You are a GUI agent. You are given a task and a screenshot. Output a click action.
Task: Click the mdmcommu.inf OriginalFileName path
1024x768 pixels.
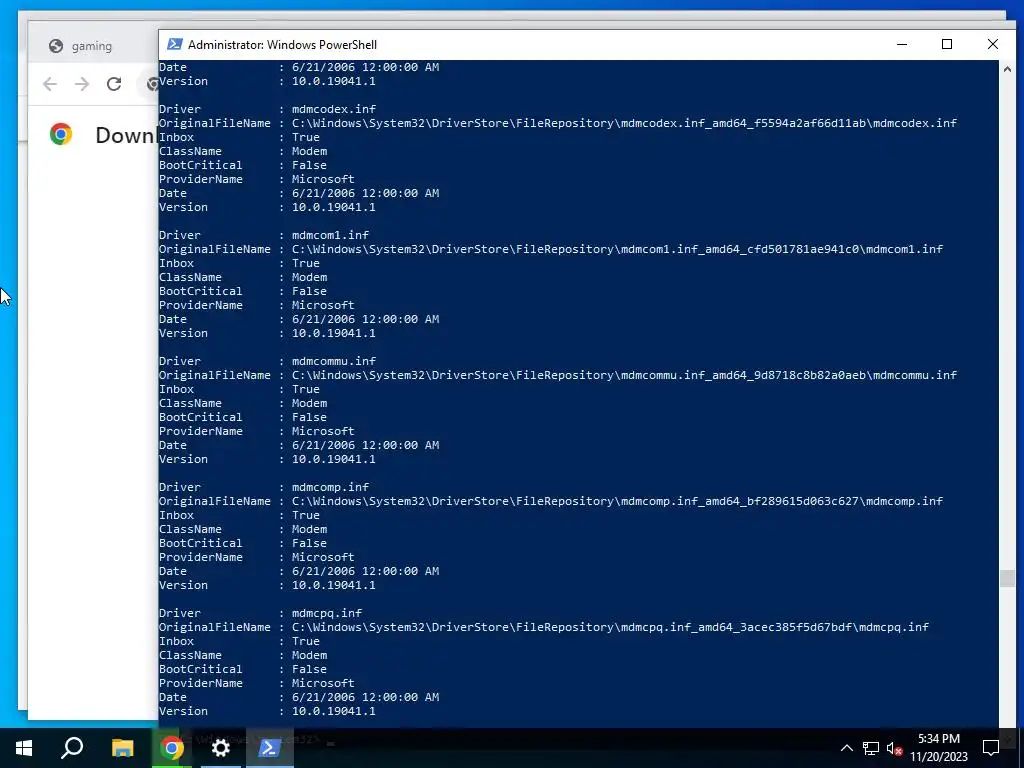click(x=624, y=375)
